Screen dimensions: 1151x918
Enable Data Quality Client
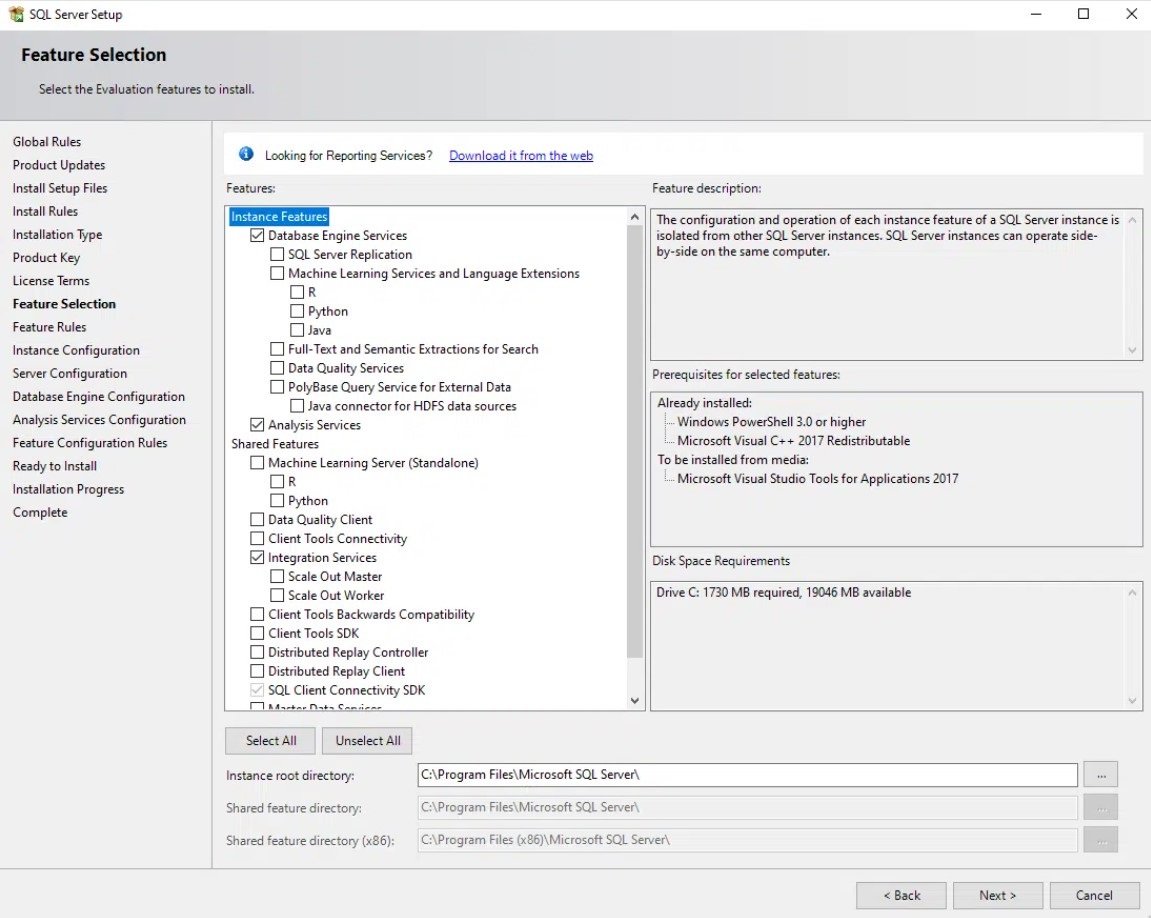click(x=257, y=520)
